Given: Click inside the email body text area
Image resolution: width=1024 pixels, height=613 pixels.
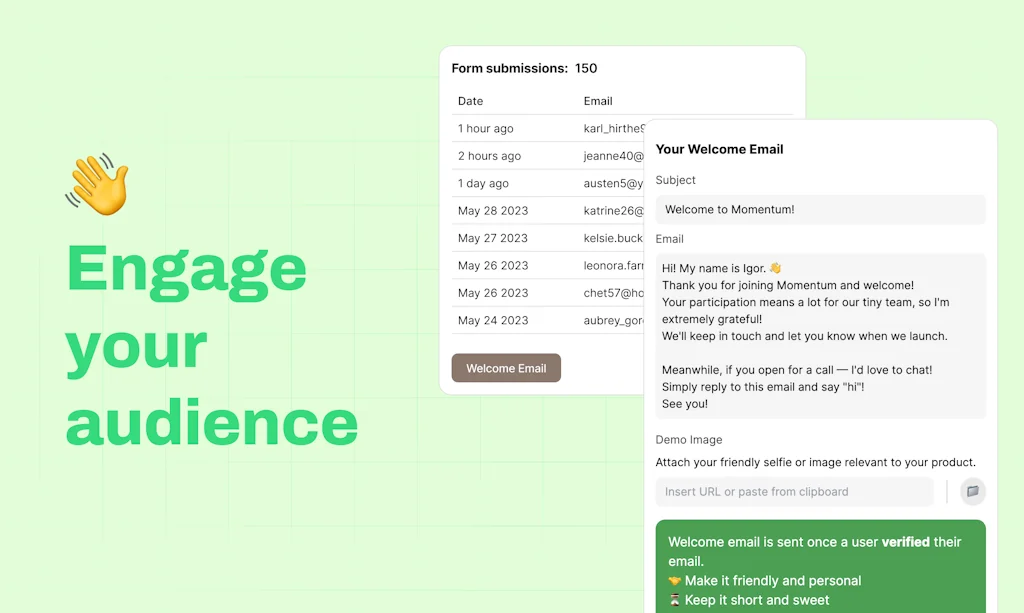Looking at the screenshot, I should (820, 335).
